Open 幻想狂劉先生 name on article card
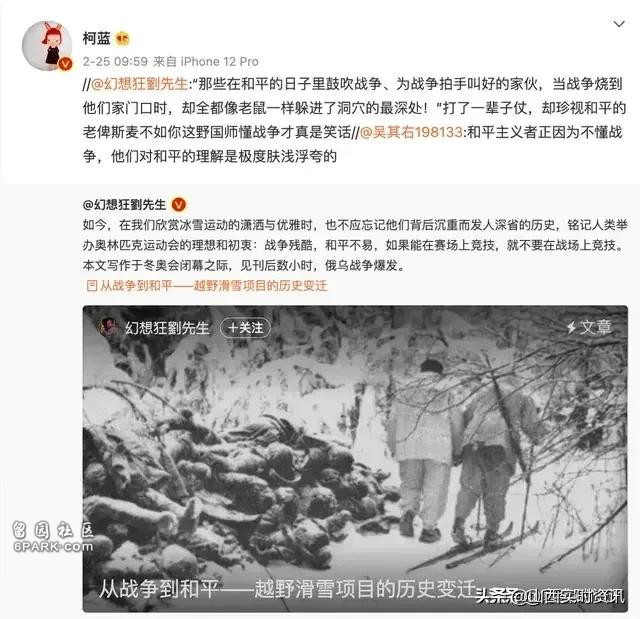640x619 pixels. pos(167,328)
